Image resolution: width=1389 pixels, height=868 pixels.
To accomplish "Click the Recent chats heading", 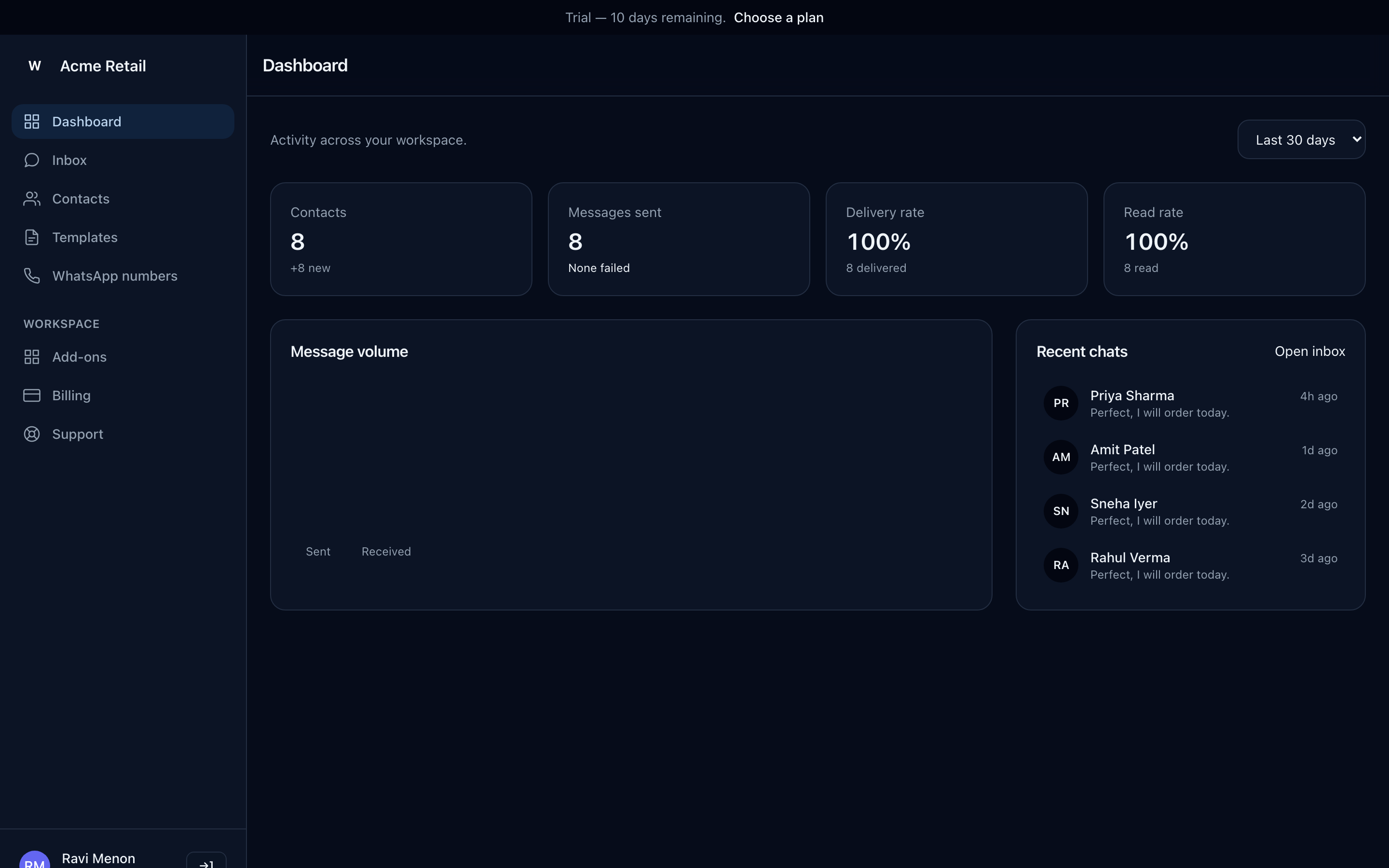I will pos(1082,352).
